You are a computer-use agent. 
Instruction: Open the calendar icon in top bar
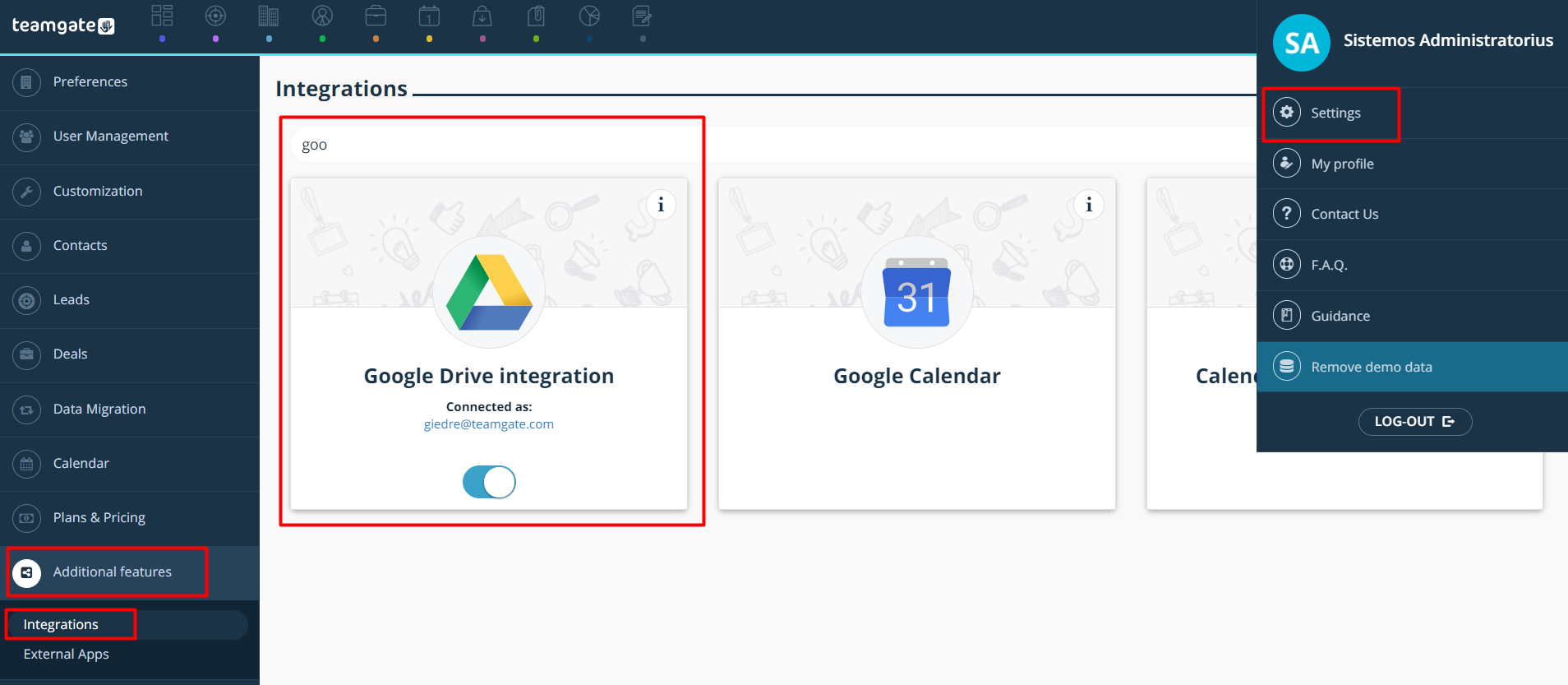pyautogui.click(x=429, y=16)
